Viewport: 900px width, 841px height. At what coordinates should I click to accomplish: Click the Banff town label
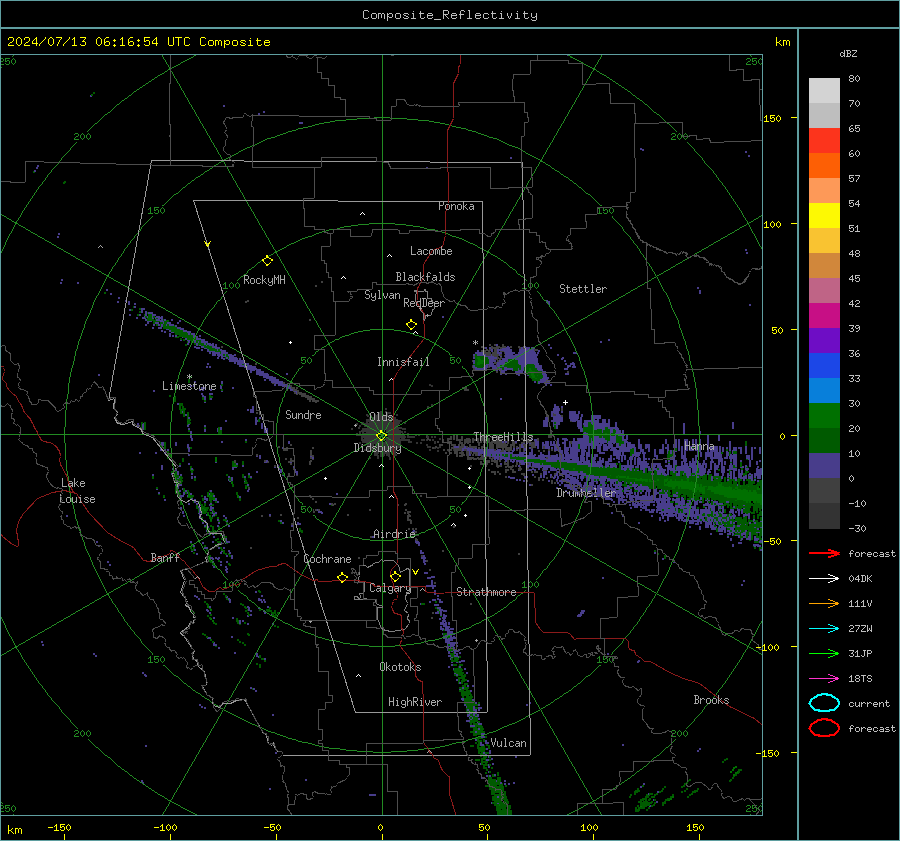click(x=165, y=557)
